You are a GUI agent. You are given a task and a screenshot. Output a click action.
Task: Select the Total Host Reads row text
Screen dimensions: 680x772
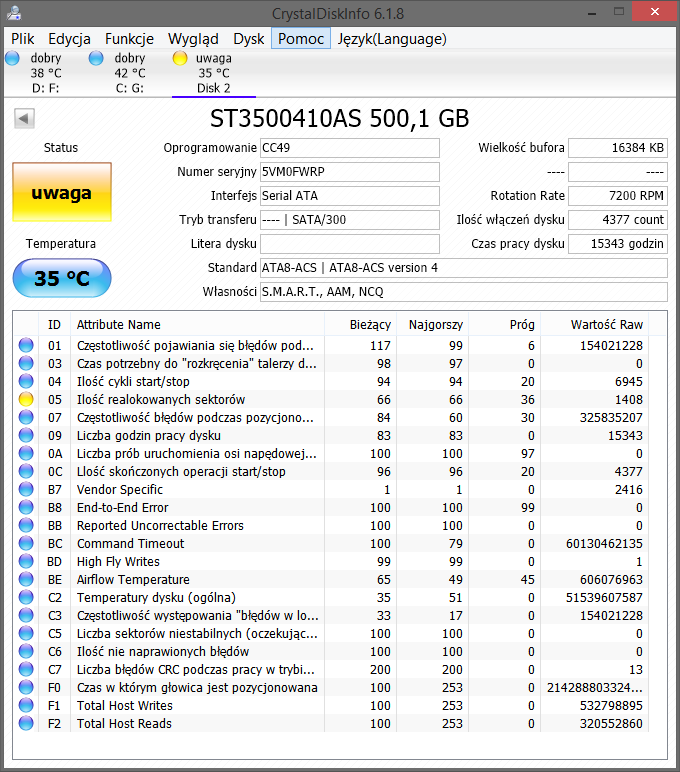(x=124, y=723)
